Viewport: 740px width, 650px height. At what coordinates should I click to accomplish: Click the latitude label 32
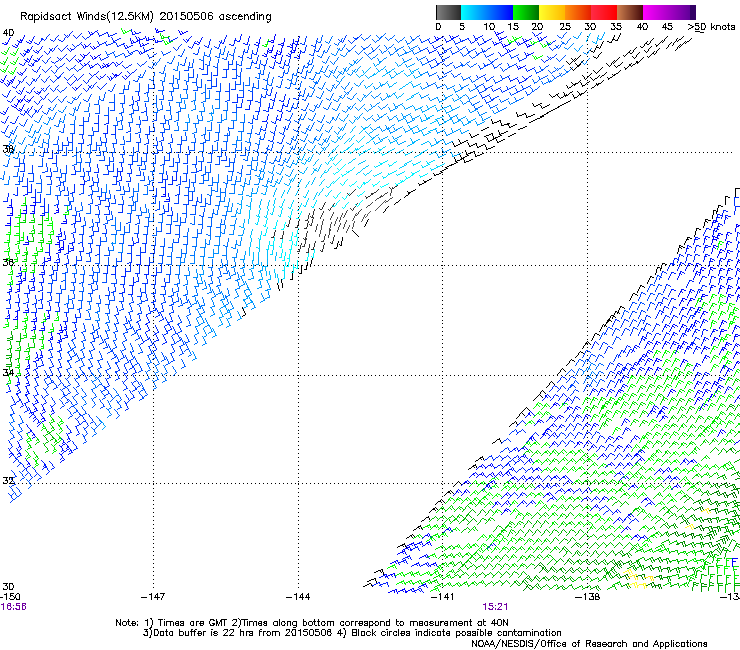click(8, 481)
